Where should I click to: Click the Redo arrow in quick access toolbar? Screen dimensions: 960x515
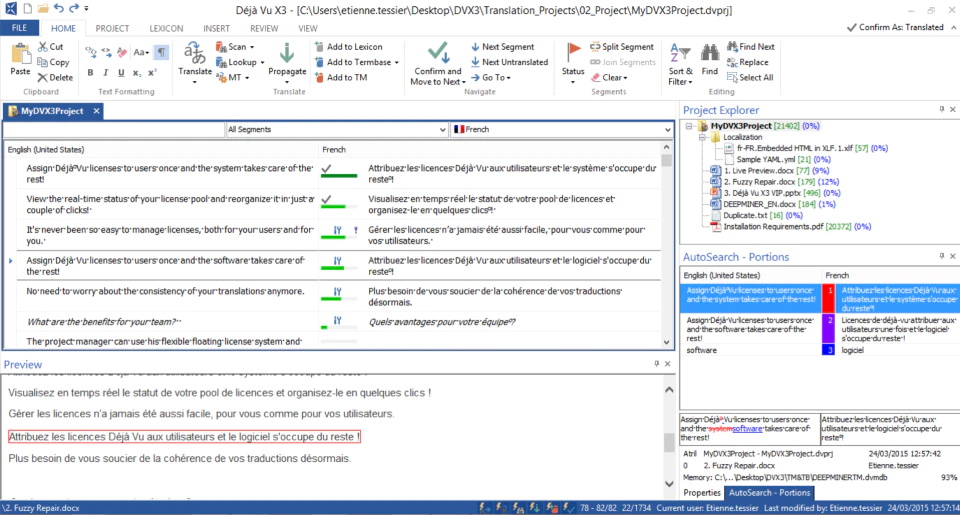(73, 9)
